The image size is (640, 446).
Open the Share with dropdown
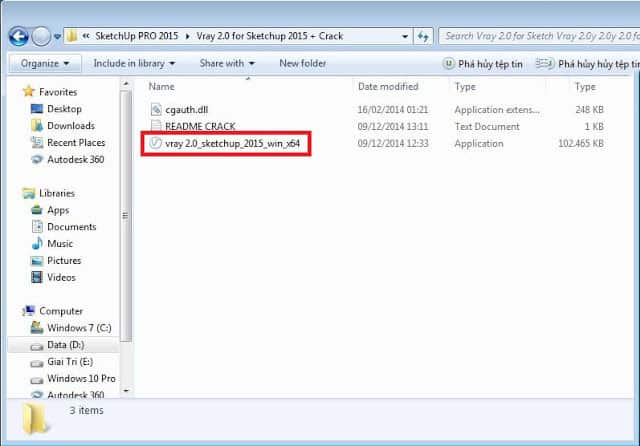226,63
